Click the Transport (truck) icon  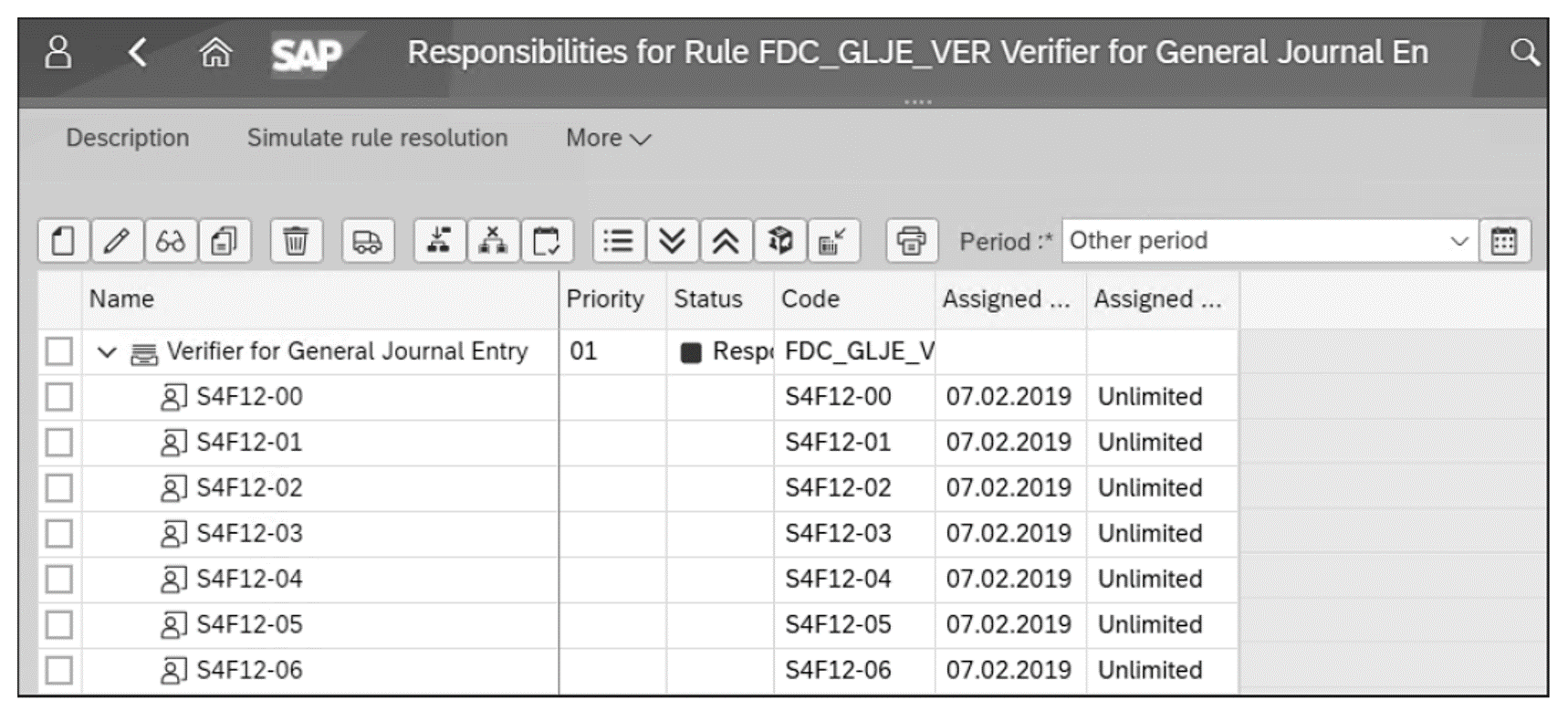(368, 241)
